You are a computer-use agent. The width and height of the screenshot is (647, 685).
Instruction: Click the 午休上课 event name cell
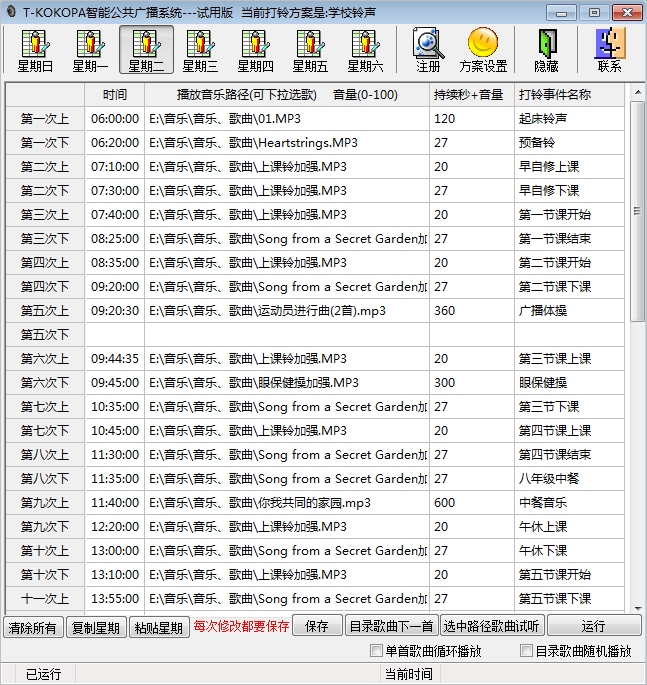pos(569,526)
